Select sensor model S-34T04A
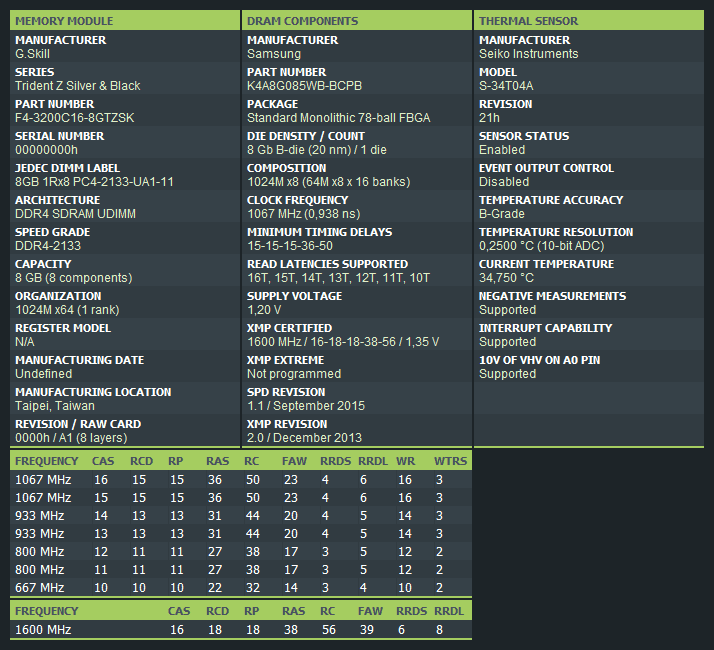This screenshot has width=714, height=650. click(506, 86)
